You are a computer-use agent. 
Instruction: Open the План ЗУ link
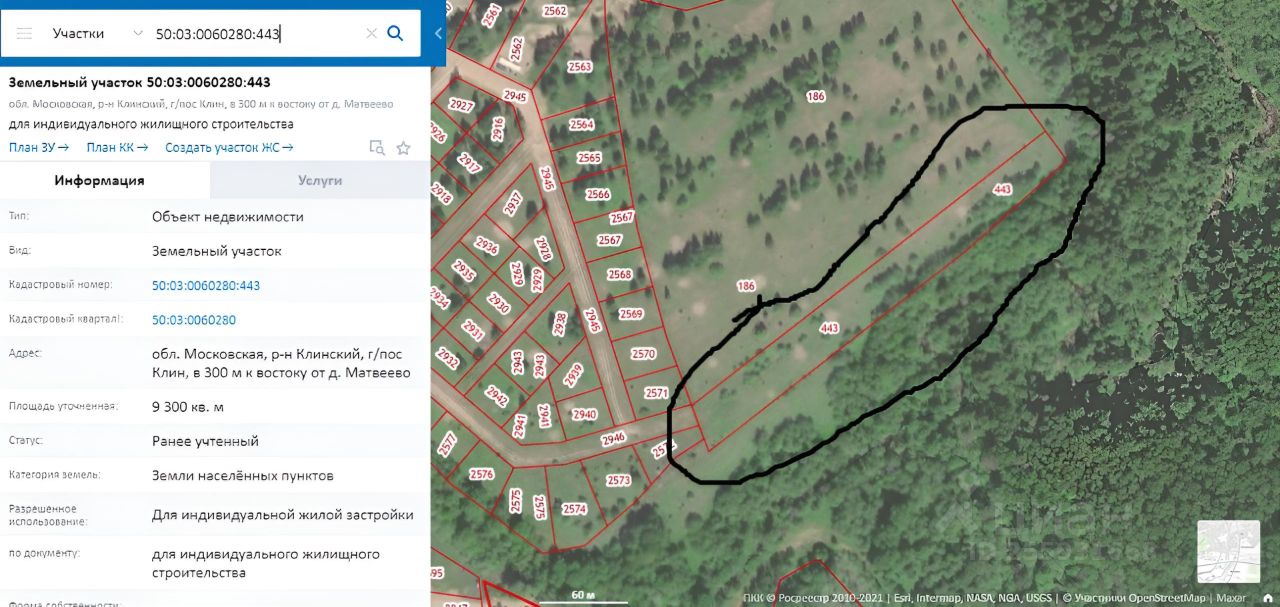[x=39, y=148]
